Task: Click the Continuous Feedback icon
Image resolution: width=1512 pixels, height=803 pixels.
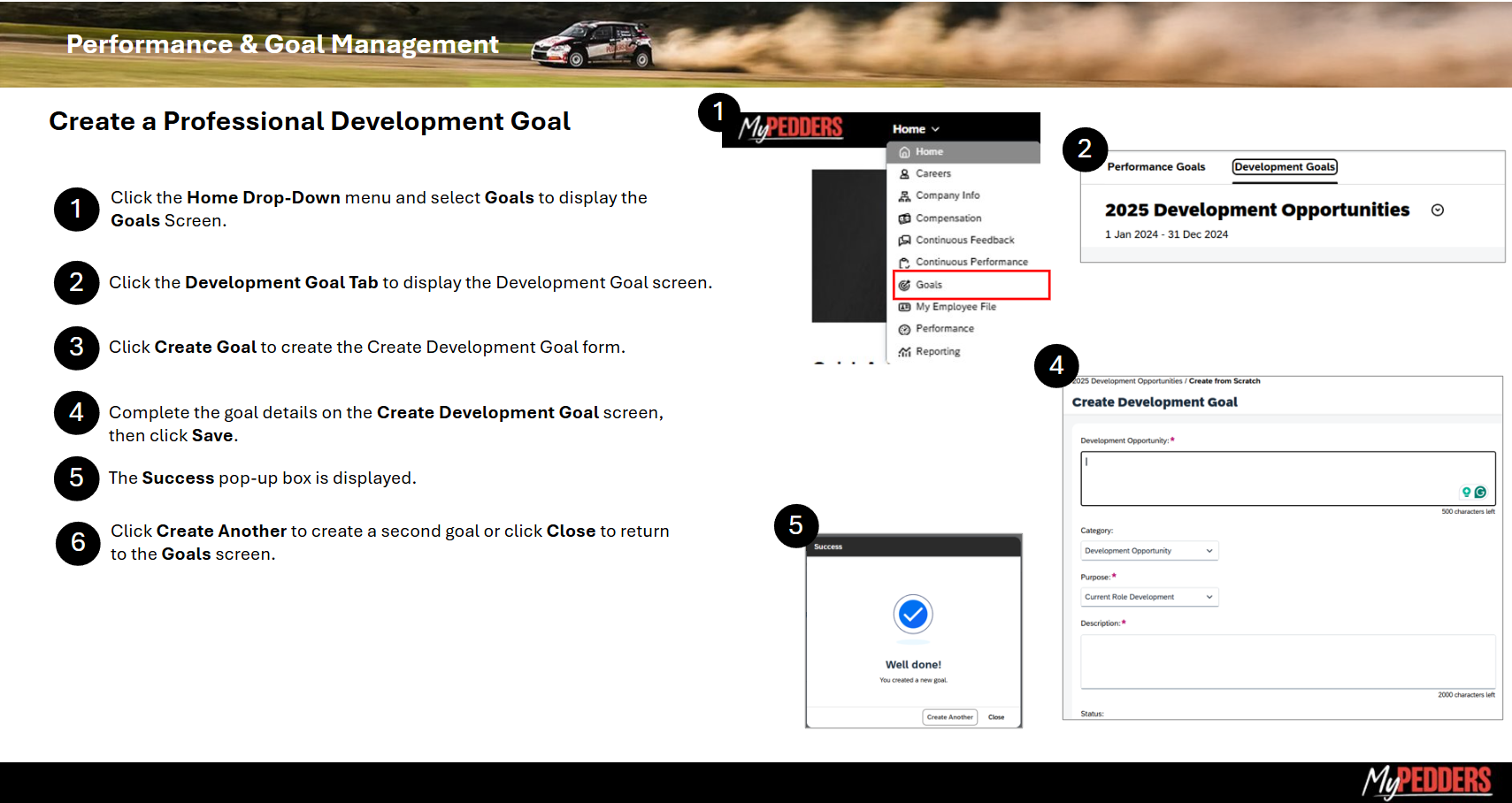Action: pyautogui.click(x=904, y=241)
